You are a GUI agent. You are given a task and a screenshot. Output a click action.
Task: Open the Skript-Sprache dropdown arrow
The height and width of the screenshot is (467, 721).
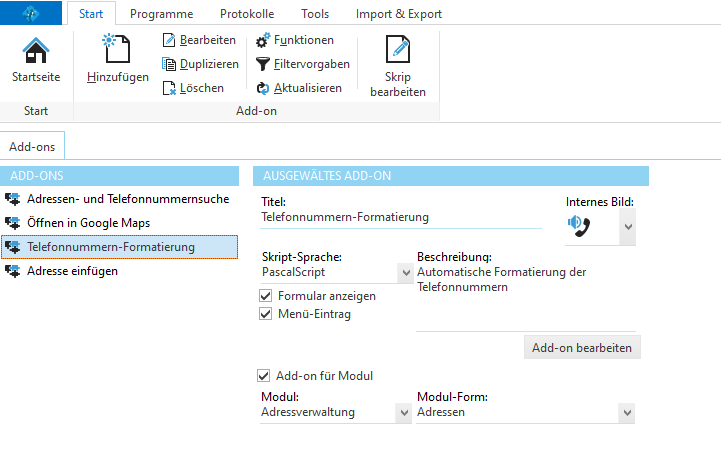(406, 273)
